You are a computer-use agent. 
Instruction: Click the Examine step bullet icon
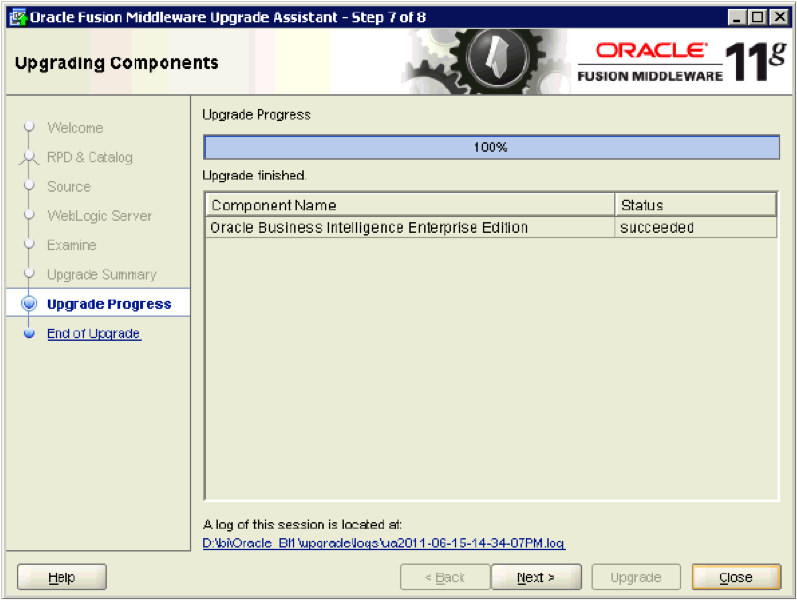29,244
